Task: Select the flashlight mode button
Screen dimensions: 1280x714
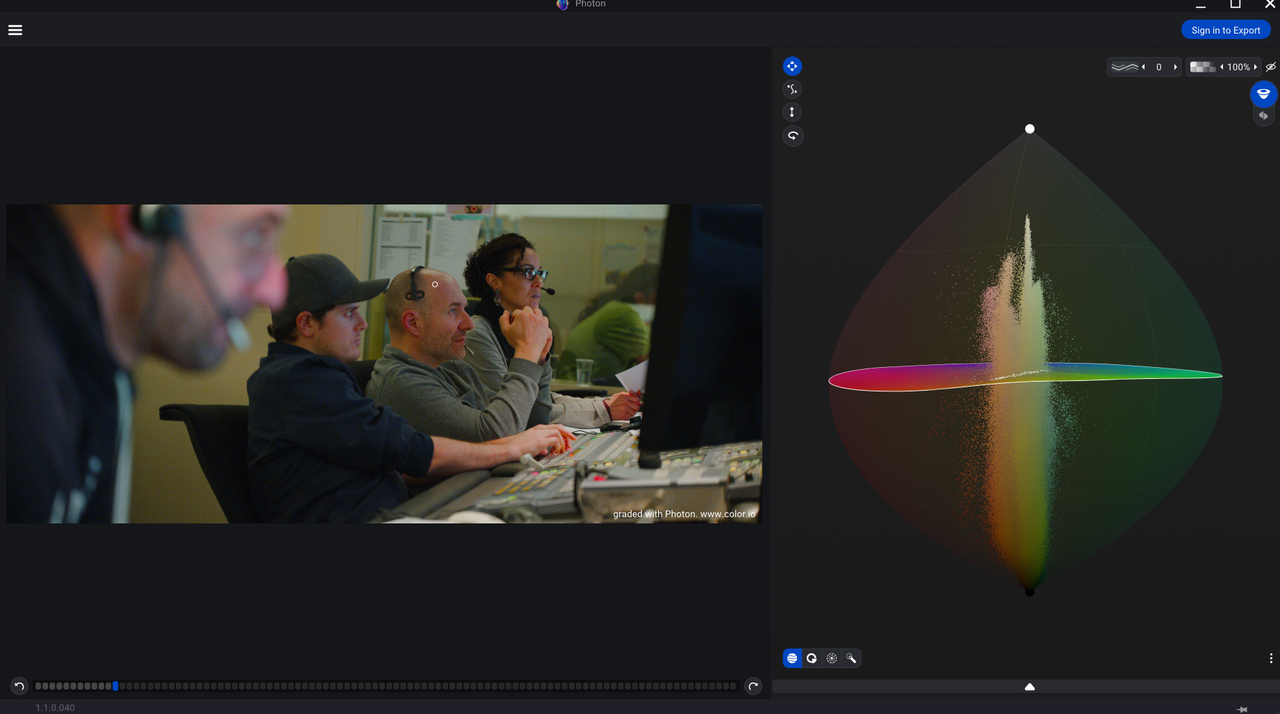Action: [851, 658]
